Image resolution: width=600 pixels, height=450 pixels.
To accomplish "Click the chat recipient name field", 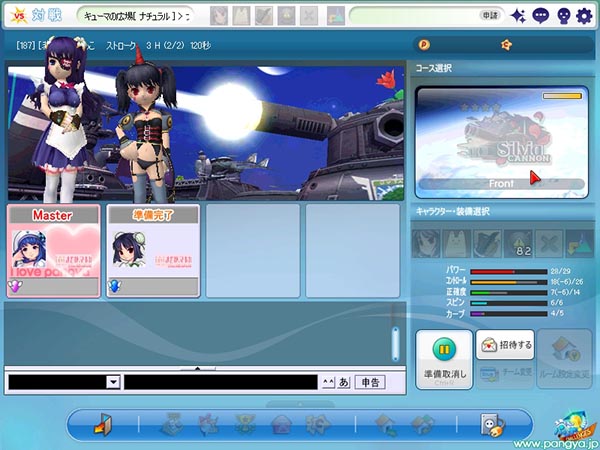I will [57, 382].
